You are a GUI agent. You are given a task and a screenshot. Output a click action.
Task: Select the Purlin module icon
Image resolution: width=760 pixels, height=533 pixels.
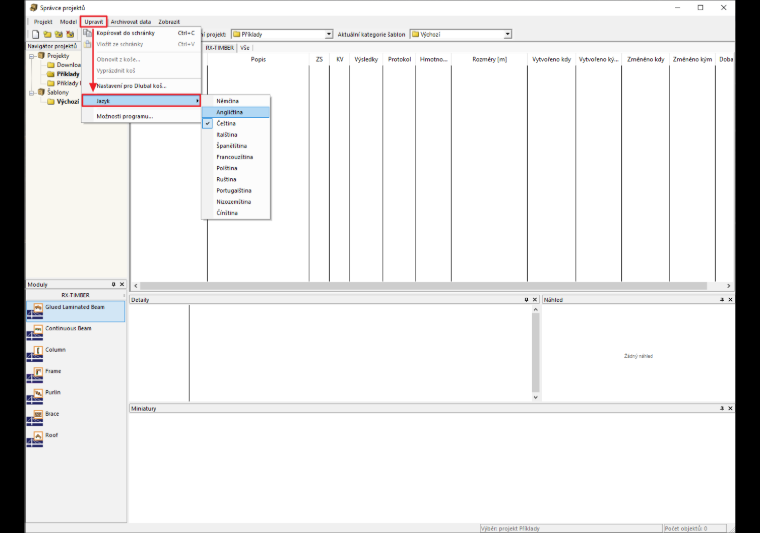click(35, 396)
